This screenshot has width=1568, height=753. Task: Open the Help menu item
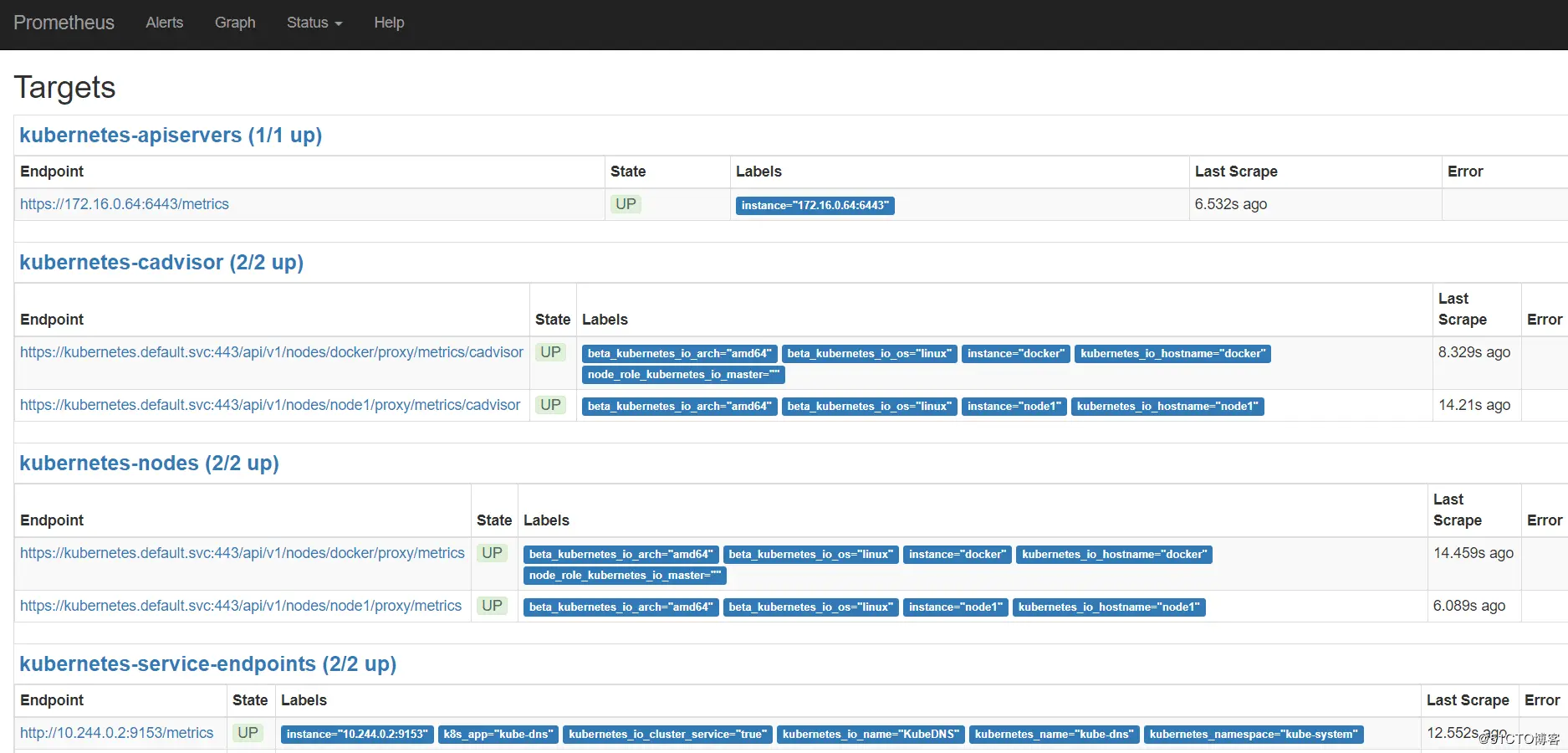389,23
